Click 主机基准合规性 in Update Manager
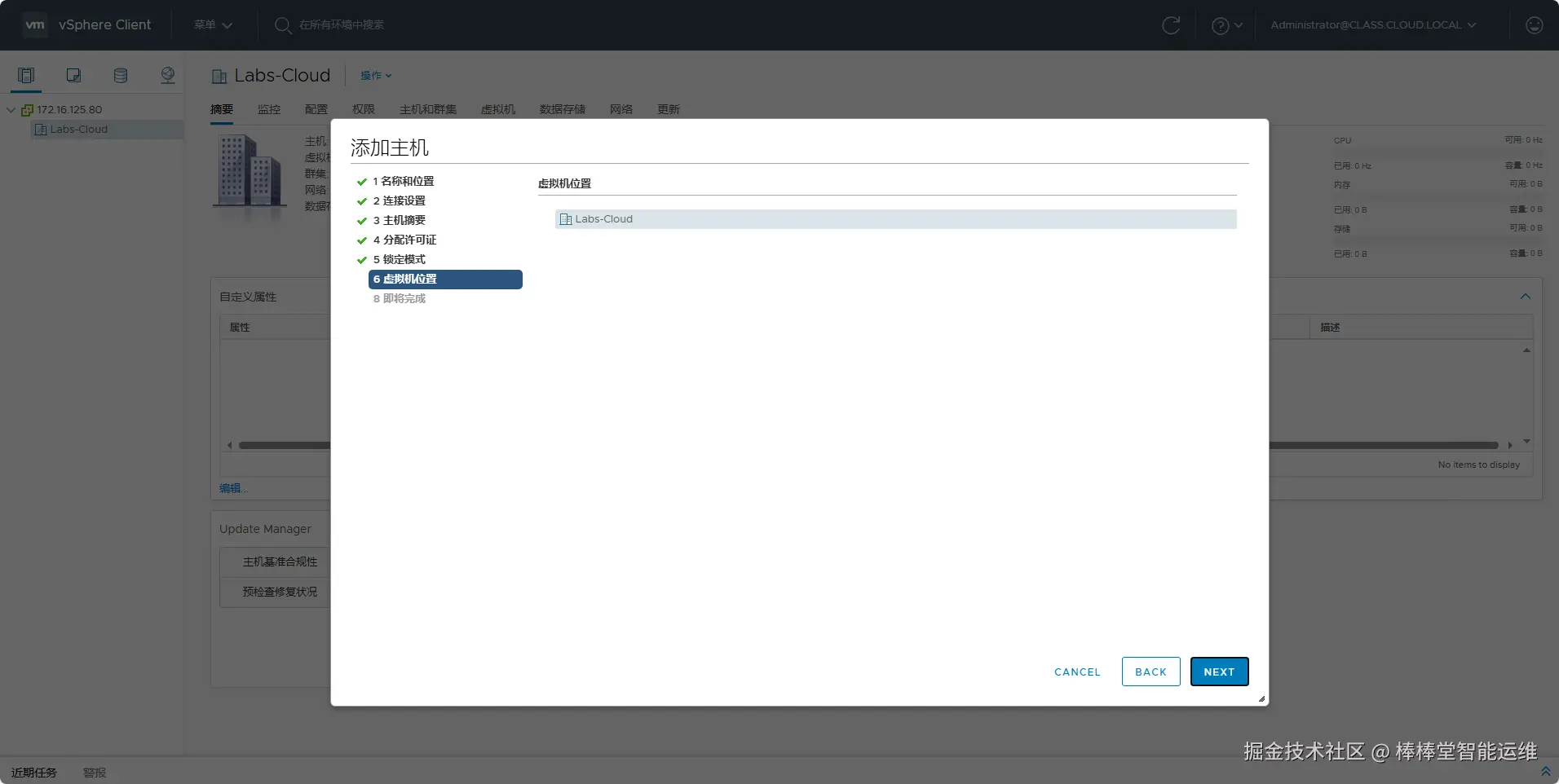The image size is (1559, 784). click(280, 562)
